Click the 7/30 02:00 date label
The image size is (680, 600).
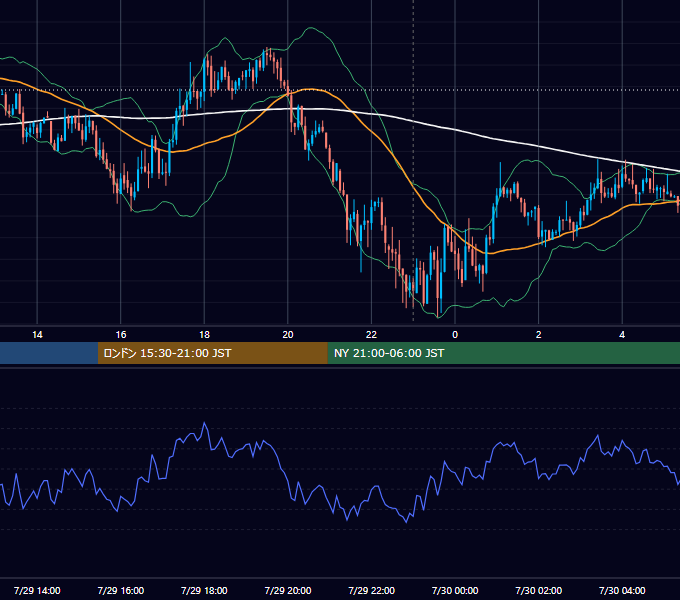pyautogui.click(x=539, y=590)
